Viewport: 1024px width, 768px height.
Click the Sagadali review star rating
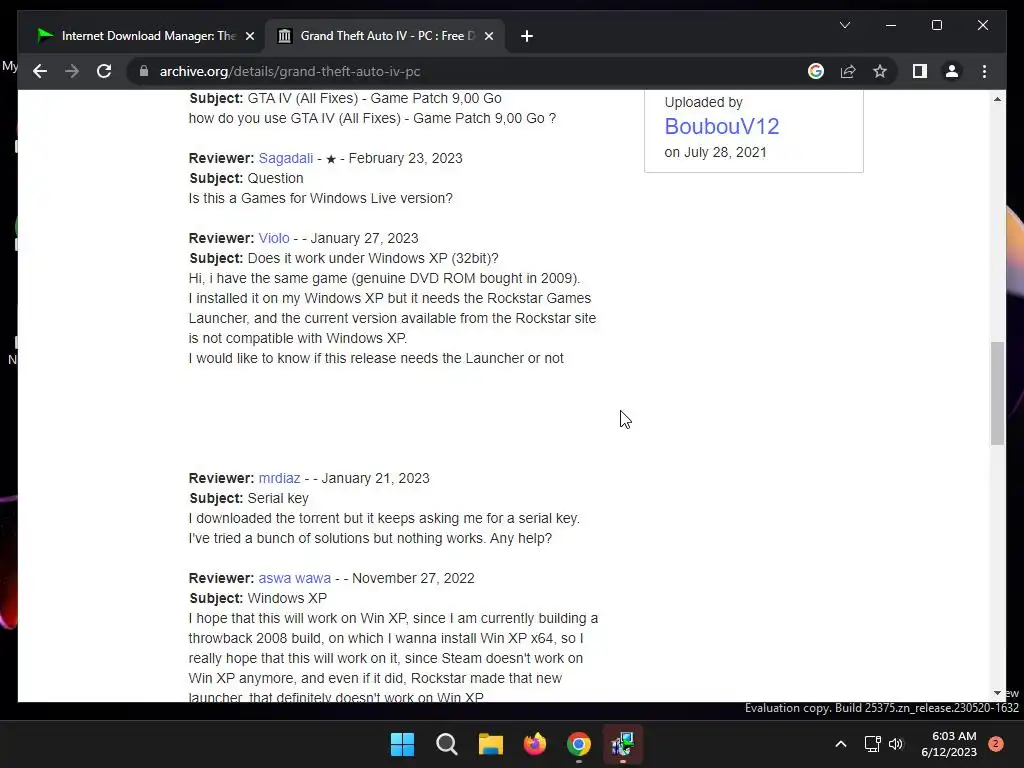pos(330,159)
